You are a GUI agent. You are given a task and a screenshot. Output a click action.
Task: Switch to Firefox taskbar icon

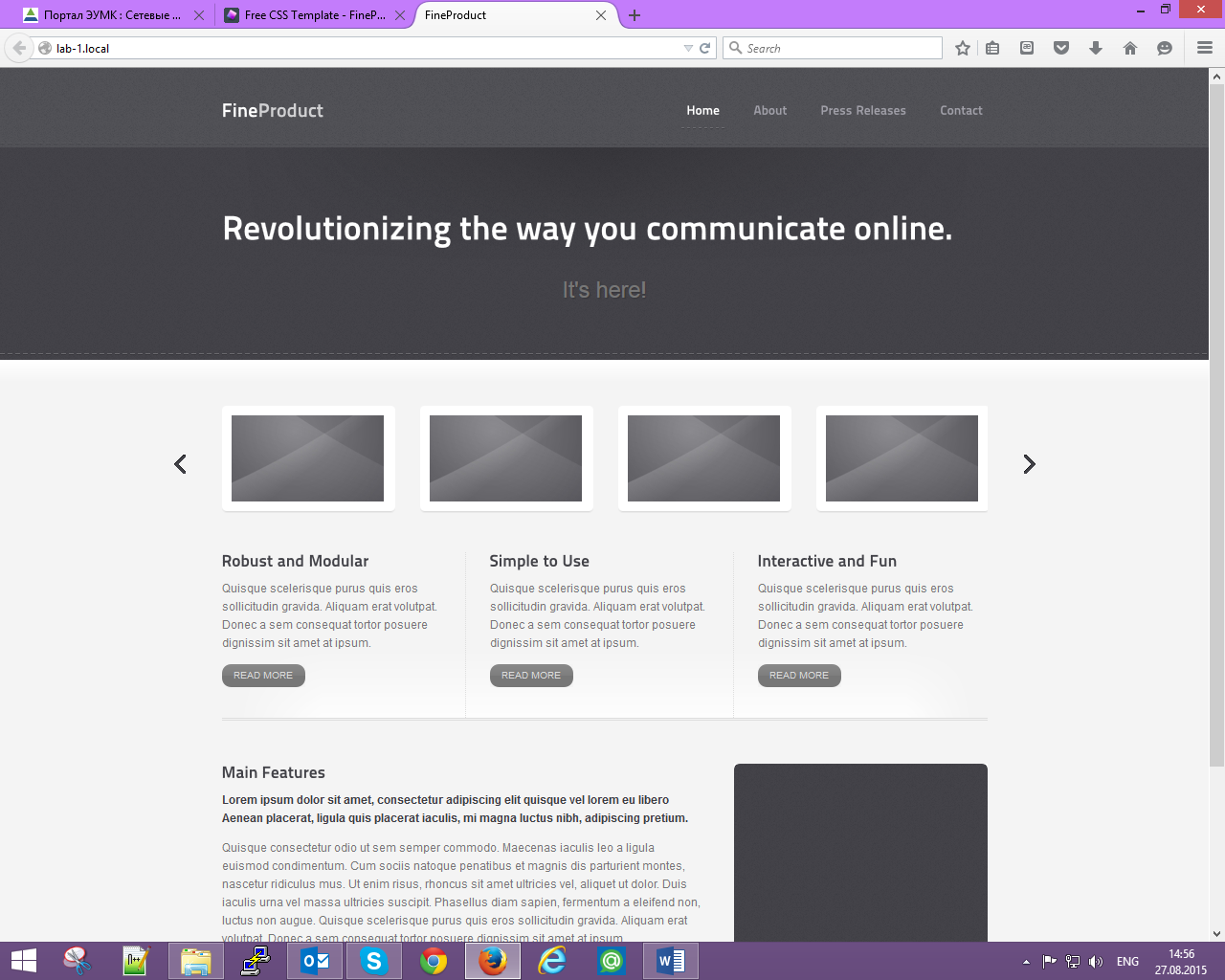pos(493,961)
